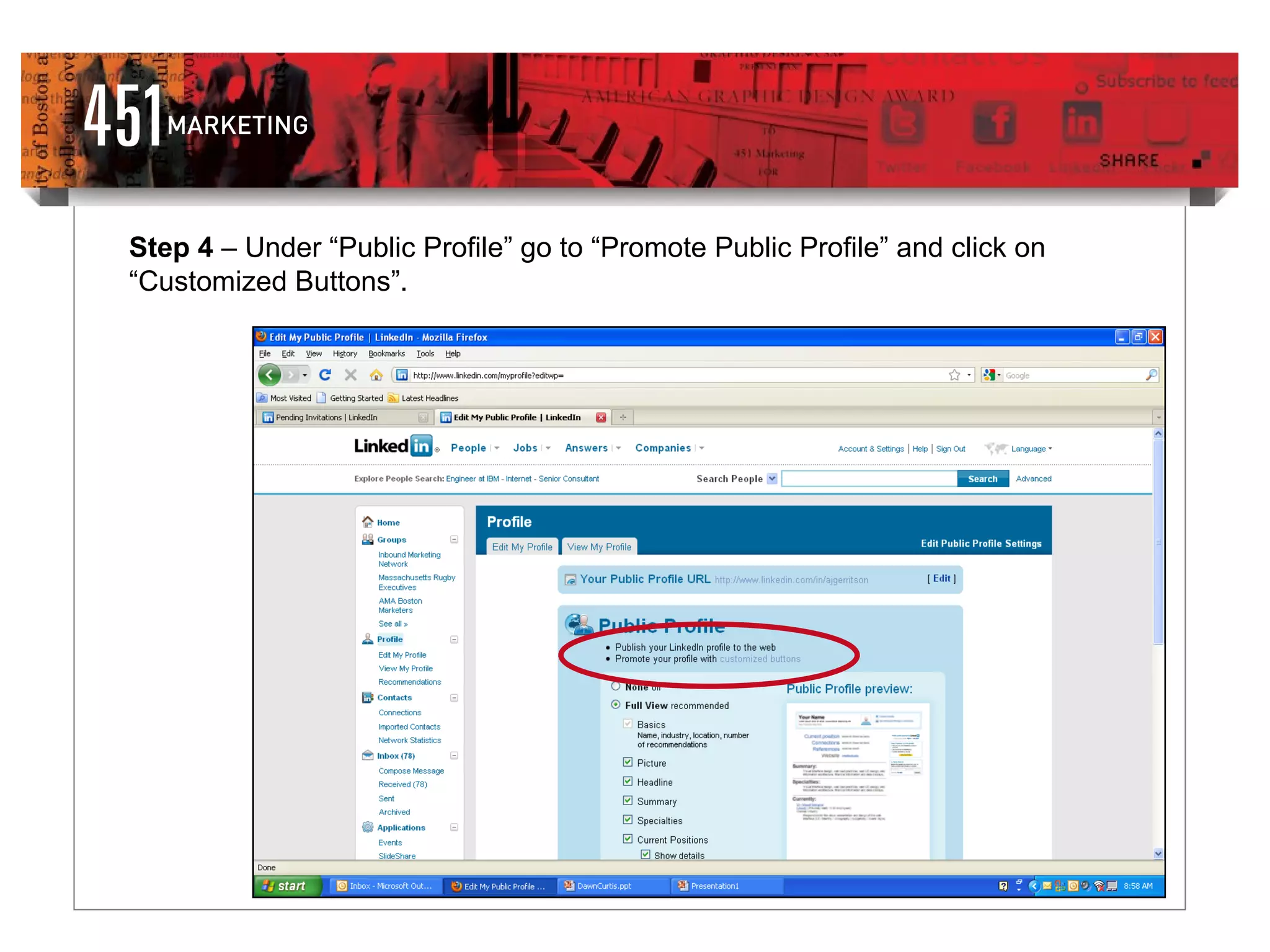The image size is (1270, 952).
Task: Go to the browser home page icon
Action: [x=376, y=374]
